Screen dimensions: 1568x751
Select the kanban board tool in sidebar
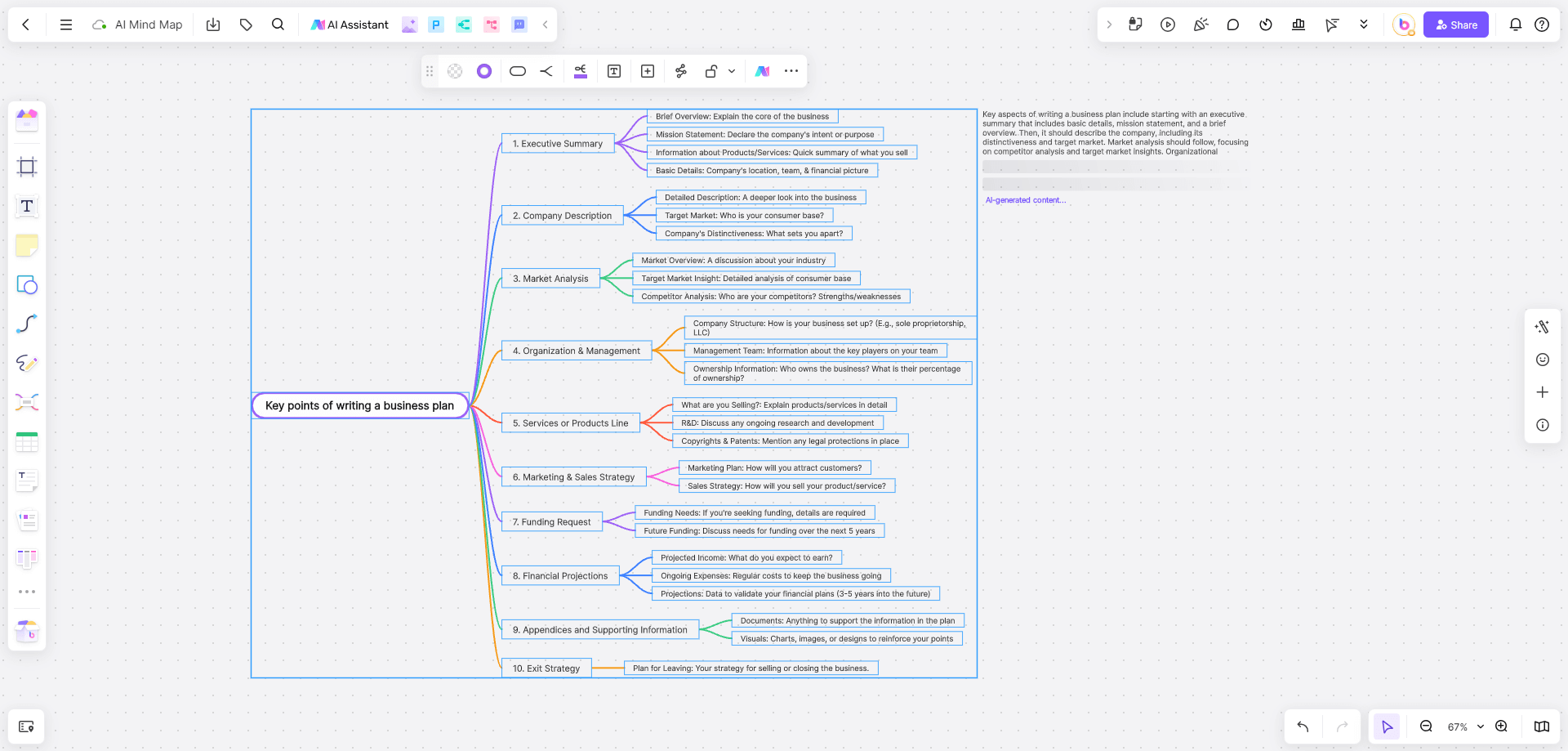pyautogui.click(x=27, y=559)
